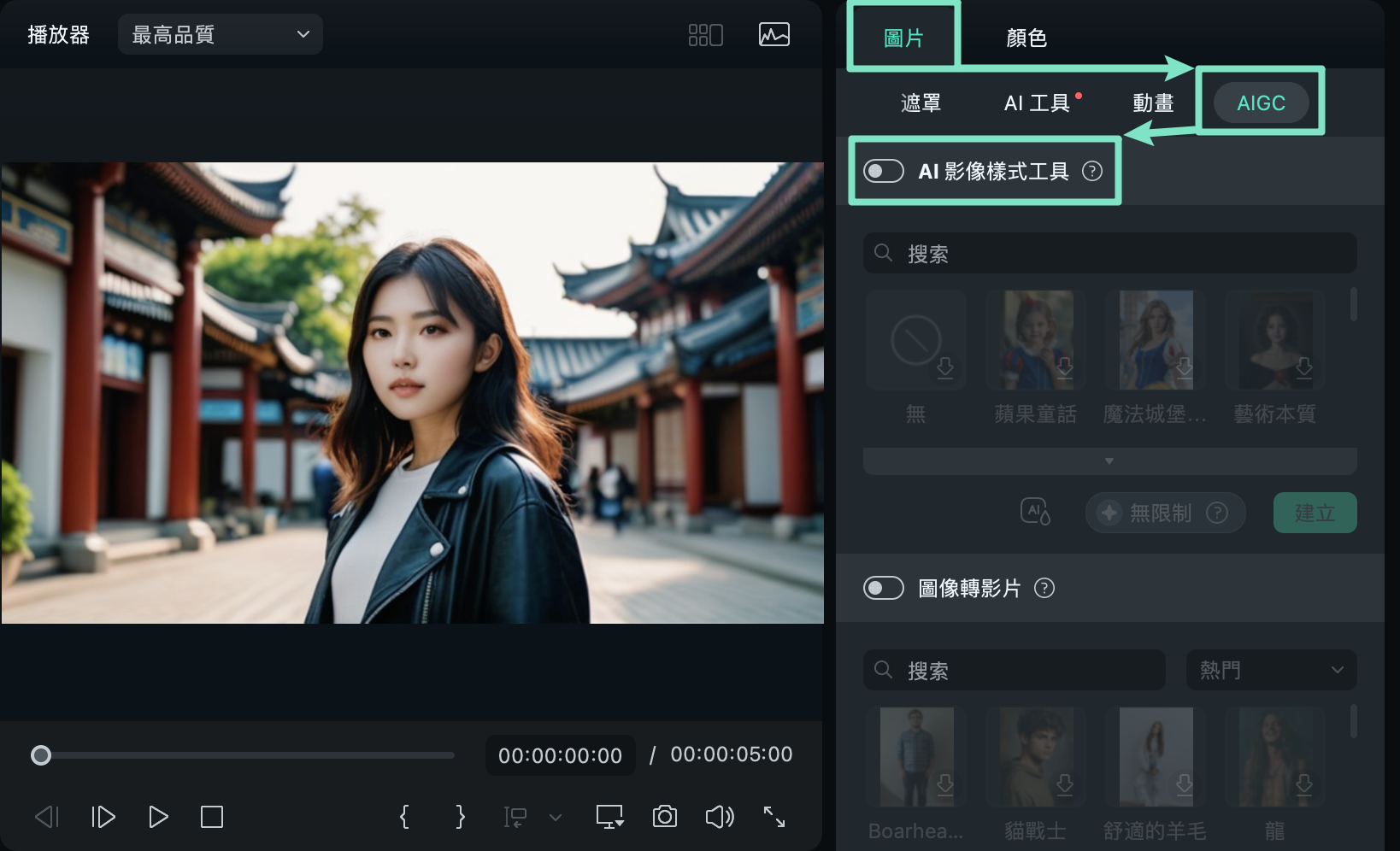Screen dimensions: 1400x851
Task: Select the 貓戰士 template thumbnail
Action: point(1036,757)
